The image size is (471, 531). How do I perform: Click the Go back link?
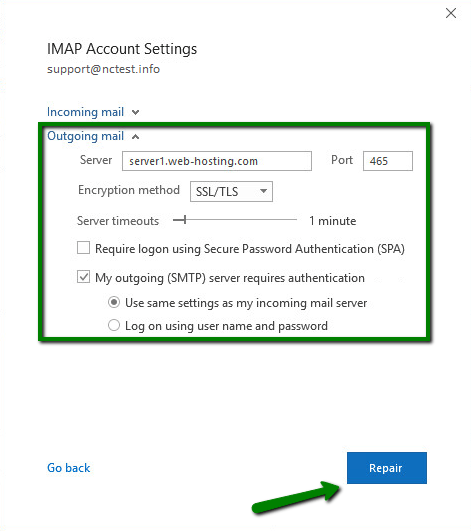pyautogui.click(x=68, y=468)
